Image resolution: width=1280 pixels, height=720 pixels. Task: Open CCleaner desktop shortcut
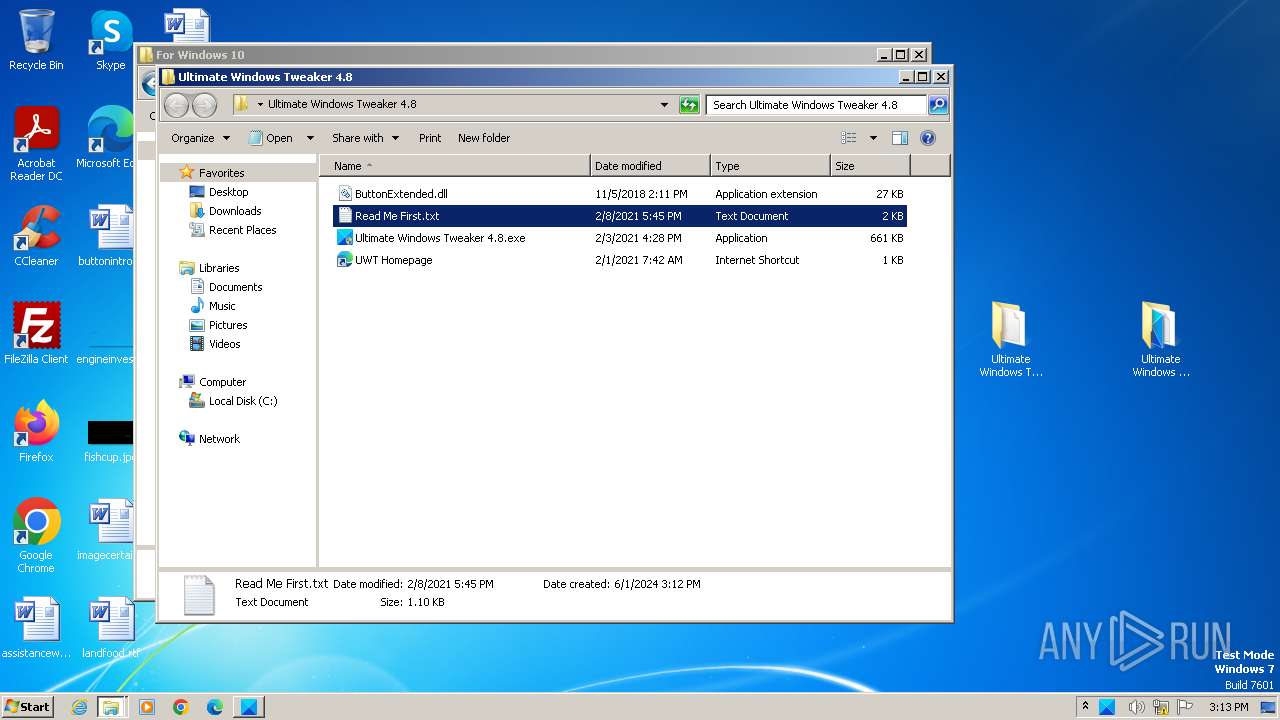(x=36, y=236)
